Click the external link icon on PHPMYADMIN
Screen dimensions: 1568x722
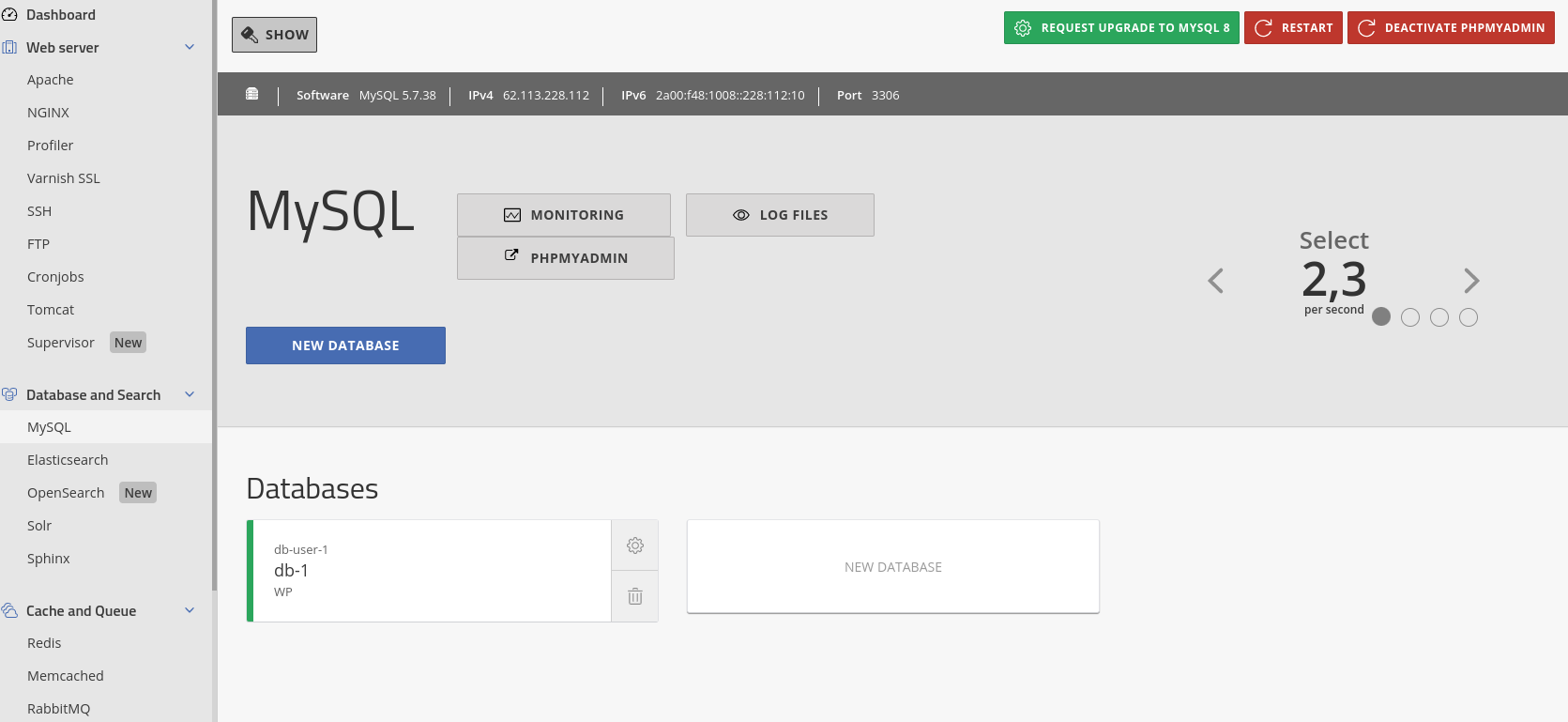pyautogui.click(x=511, y=254)
